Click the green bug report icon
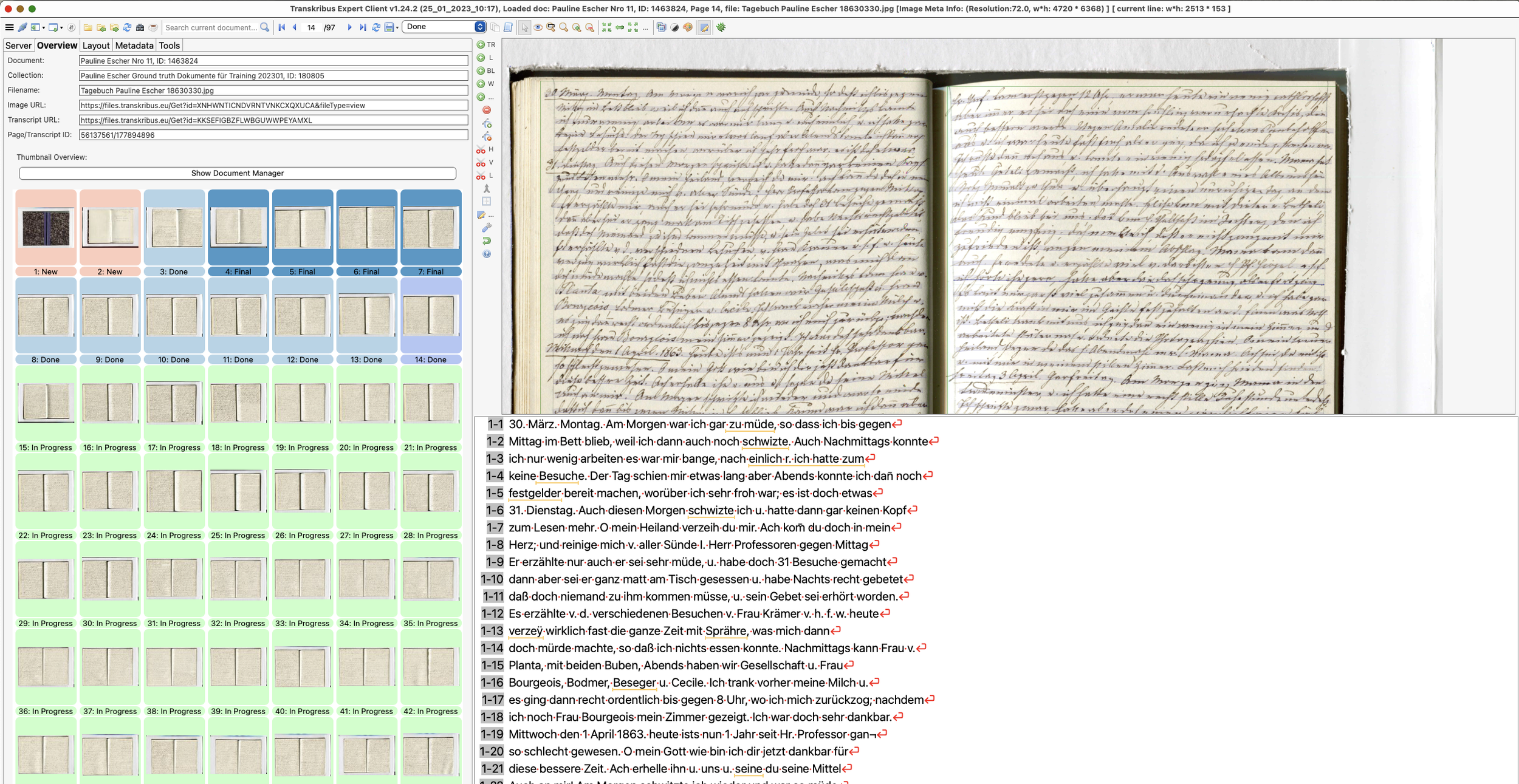This screenshot has height=784, width=1519. click(721, 27)
